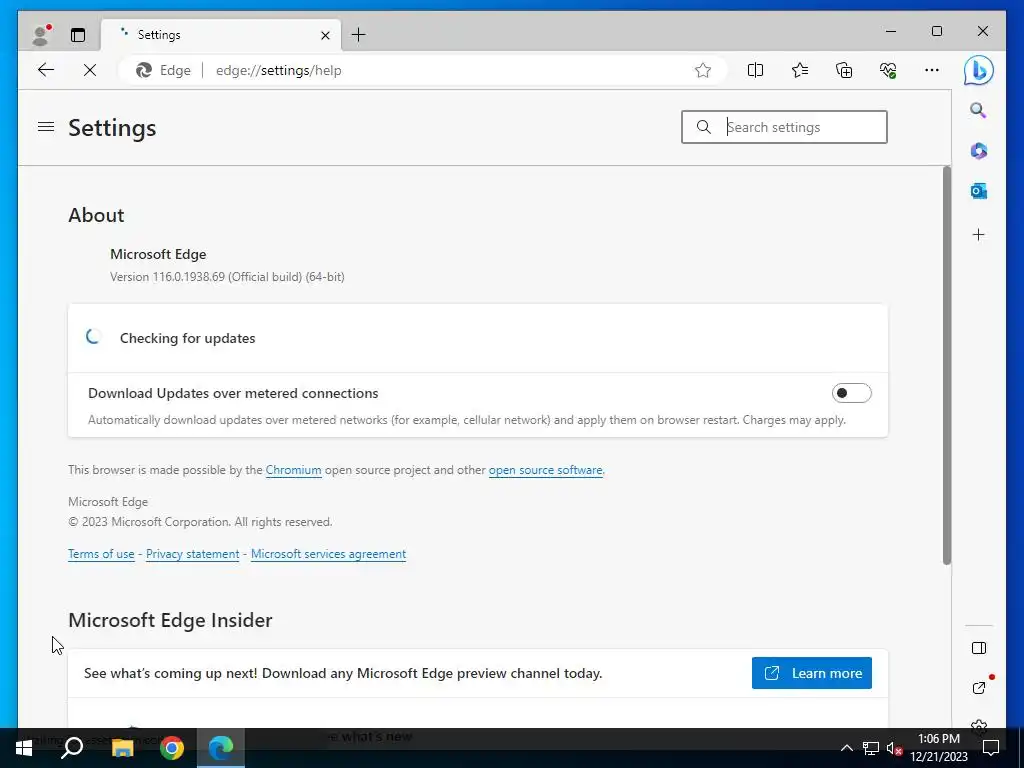Open File Explorer from taskbar
This screenshot has height=768, width=1024.
(122, 748)
